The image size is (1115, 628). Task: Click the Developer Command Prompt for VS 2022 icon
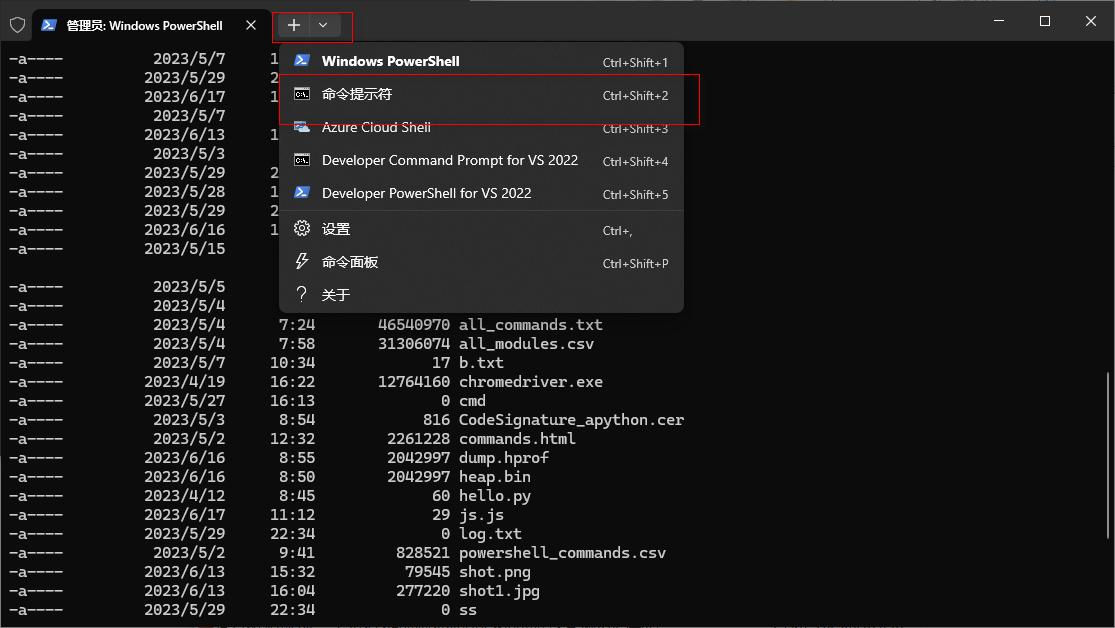point(301,160)
